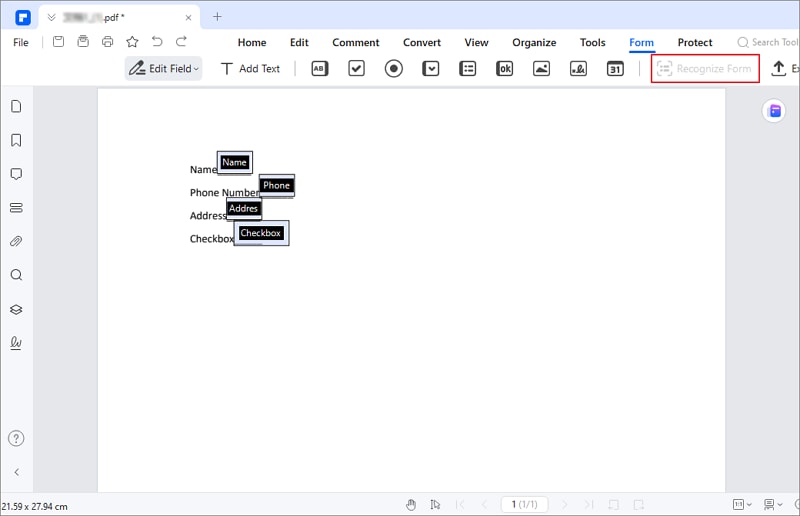Select the signature field tool
This screenshot has height=516, width=800.
[578, 68]
